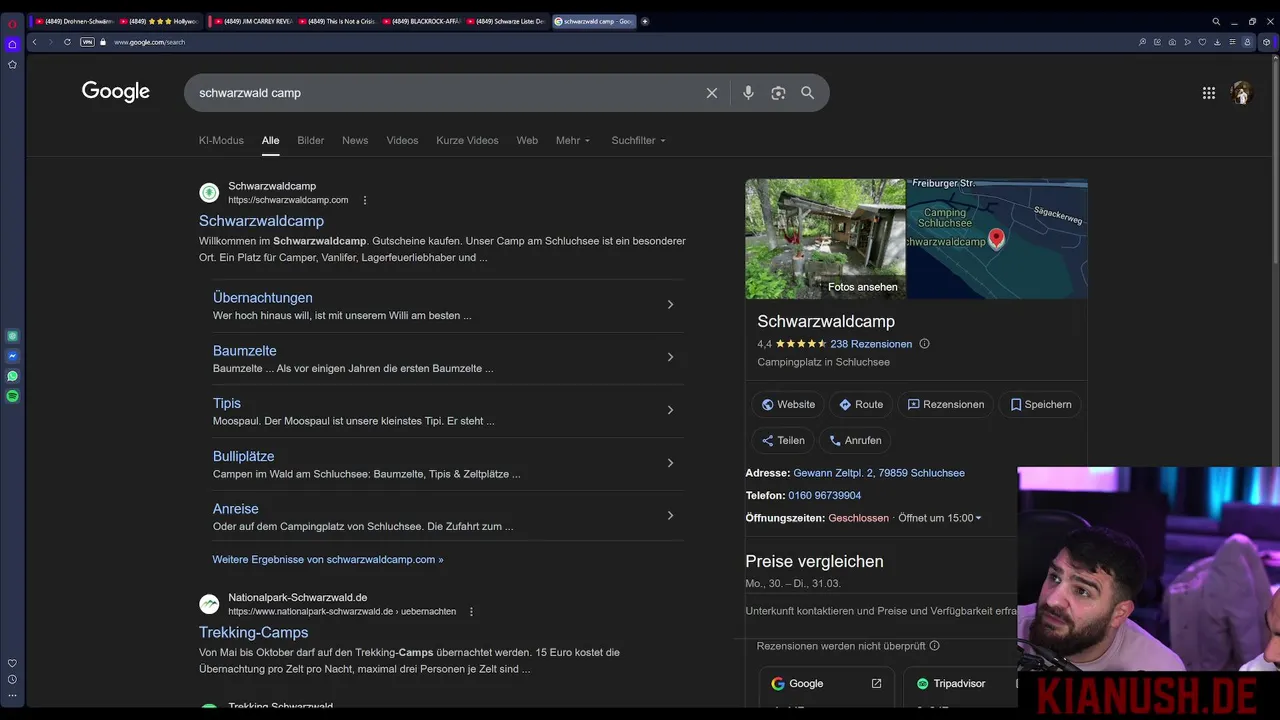
Task: Switch to Bilder results tab
Action: pyautogui.click(x=311, y=140)
